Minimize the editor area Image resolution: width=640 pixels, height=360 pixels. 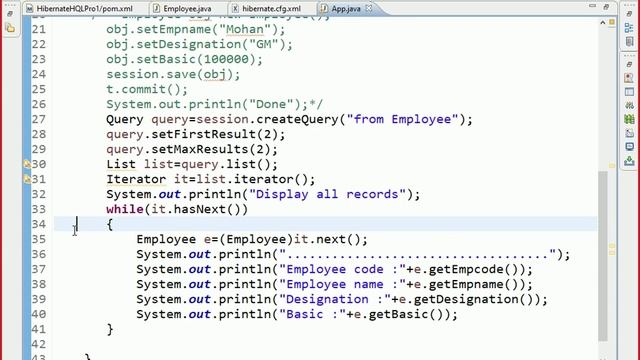coord(593,6)
